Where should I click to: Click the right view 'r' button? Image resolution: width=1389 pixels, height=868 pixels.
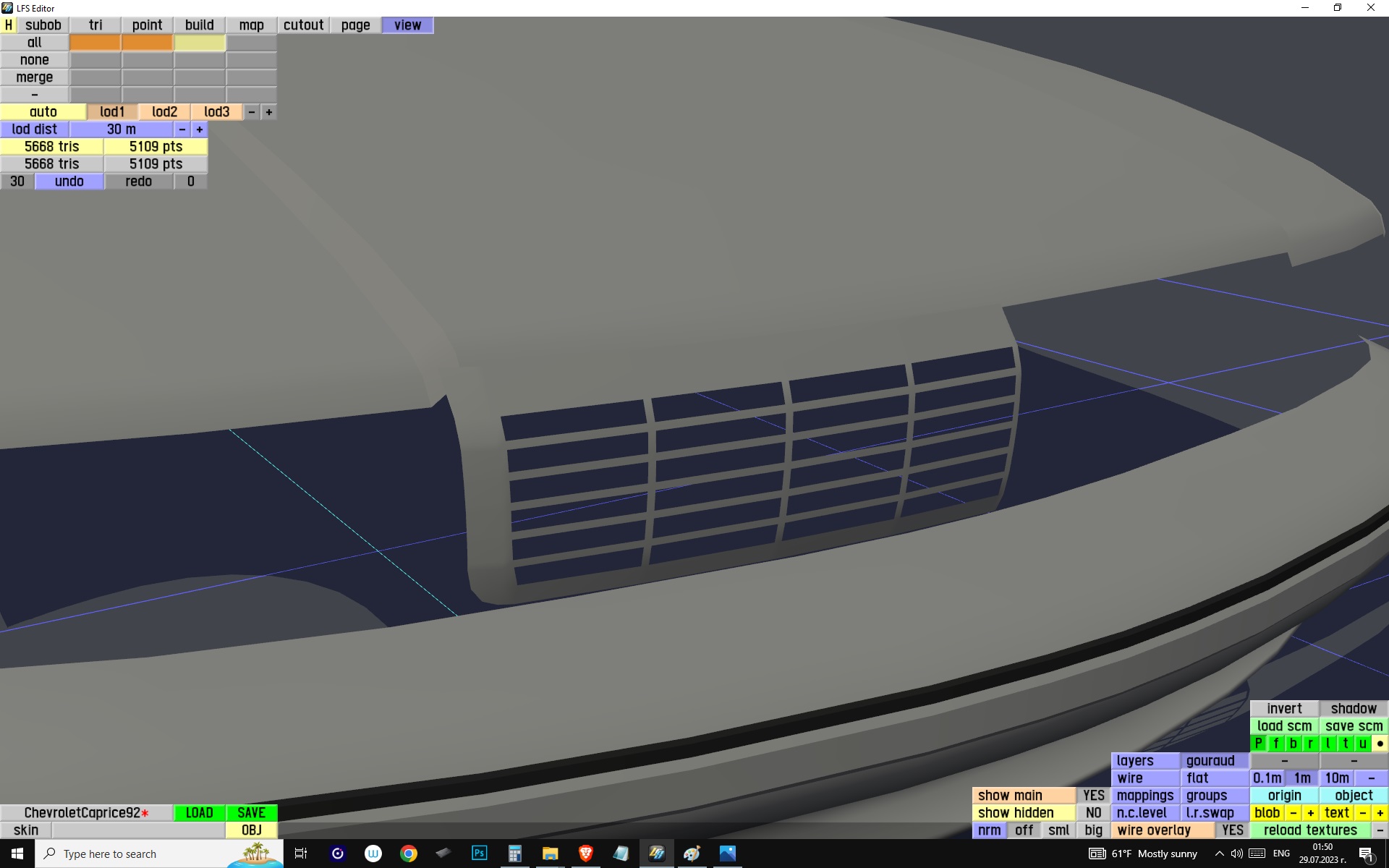[x=1310, y=744]
